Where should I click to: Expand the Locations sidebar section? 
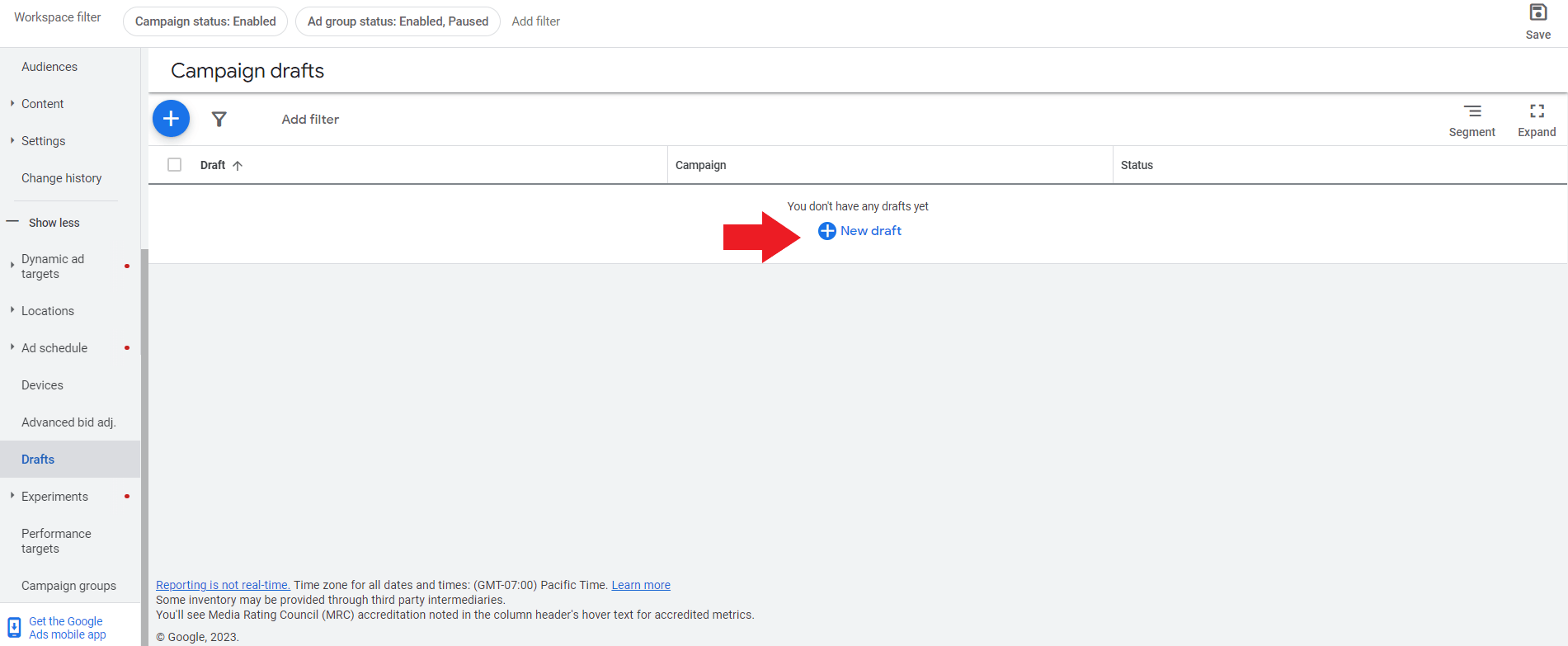point(12,310)
